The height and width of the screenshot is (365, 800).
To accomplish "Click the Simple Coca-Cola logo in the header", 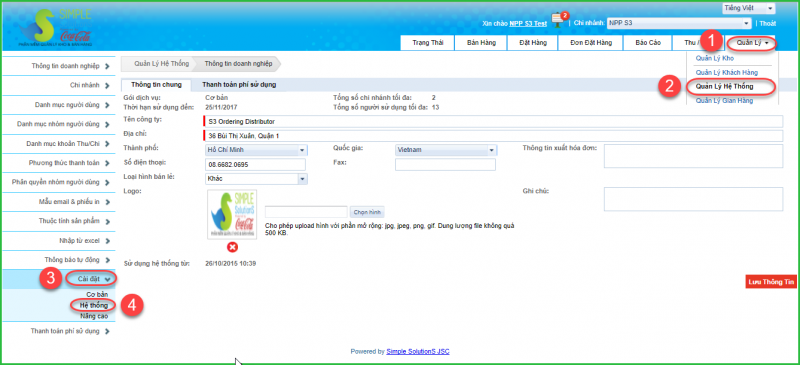I will click(56, 28).
